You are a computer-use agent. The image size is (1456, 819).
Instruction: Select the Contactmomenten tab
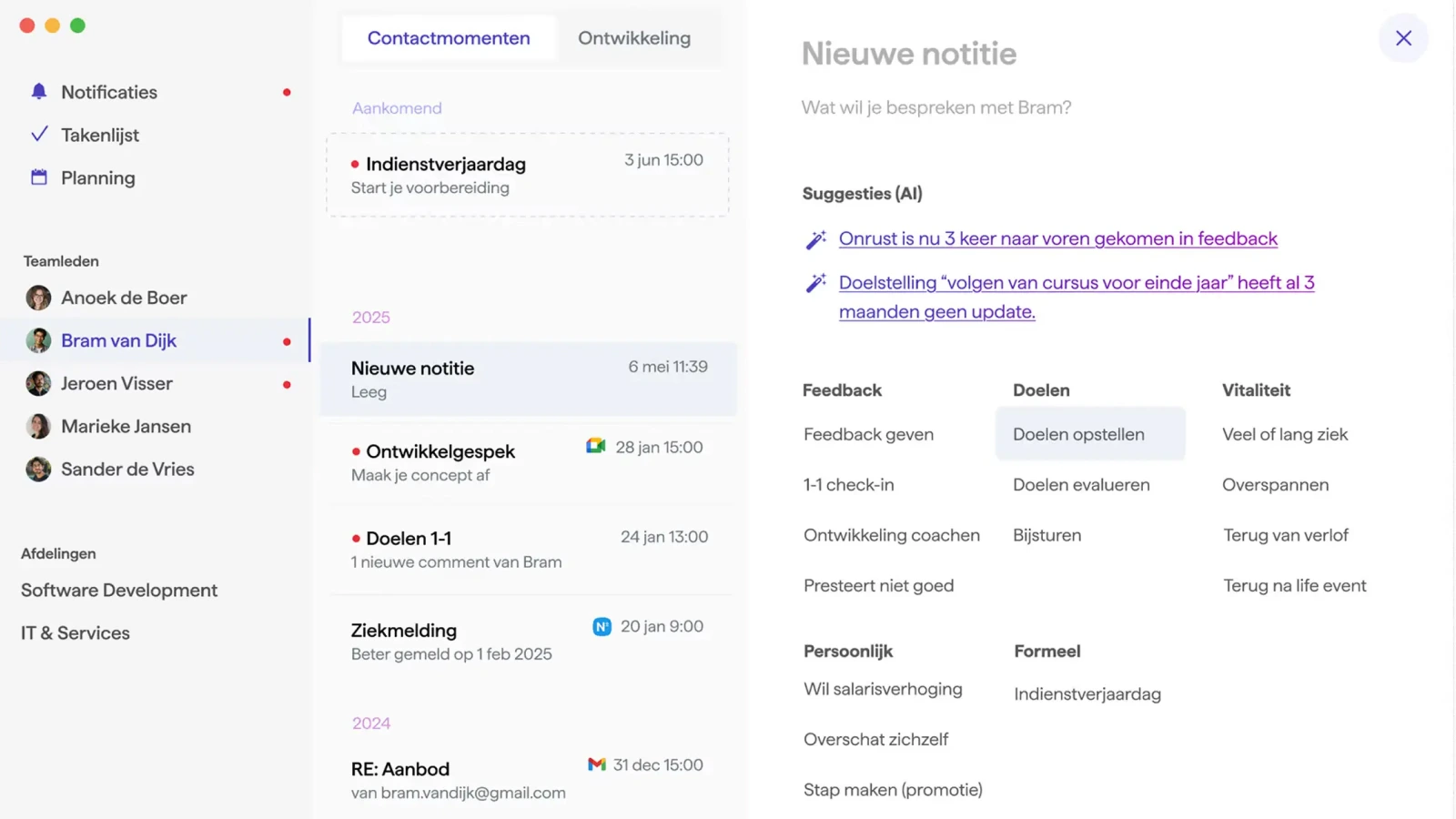coord(449,38)
